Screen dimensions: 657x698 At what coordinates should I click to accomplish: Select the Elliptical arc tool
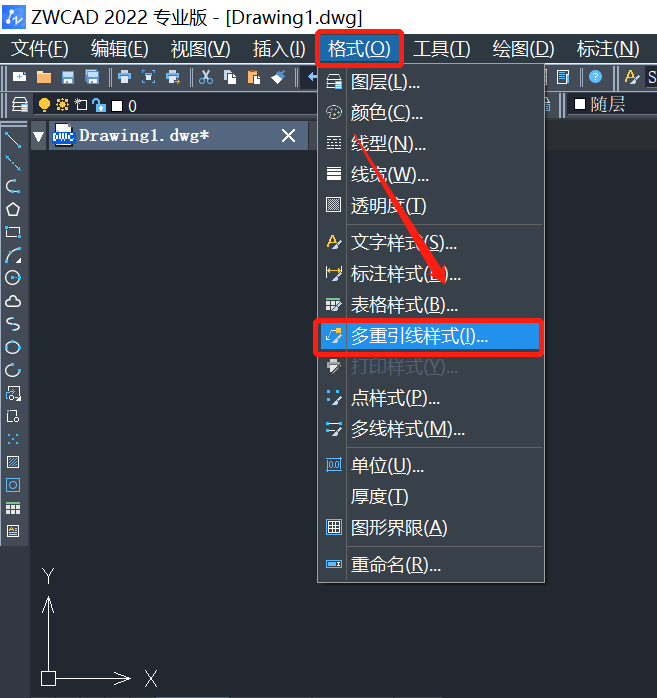click(x=13, y=370)
